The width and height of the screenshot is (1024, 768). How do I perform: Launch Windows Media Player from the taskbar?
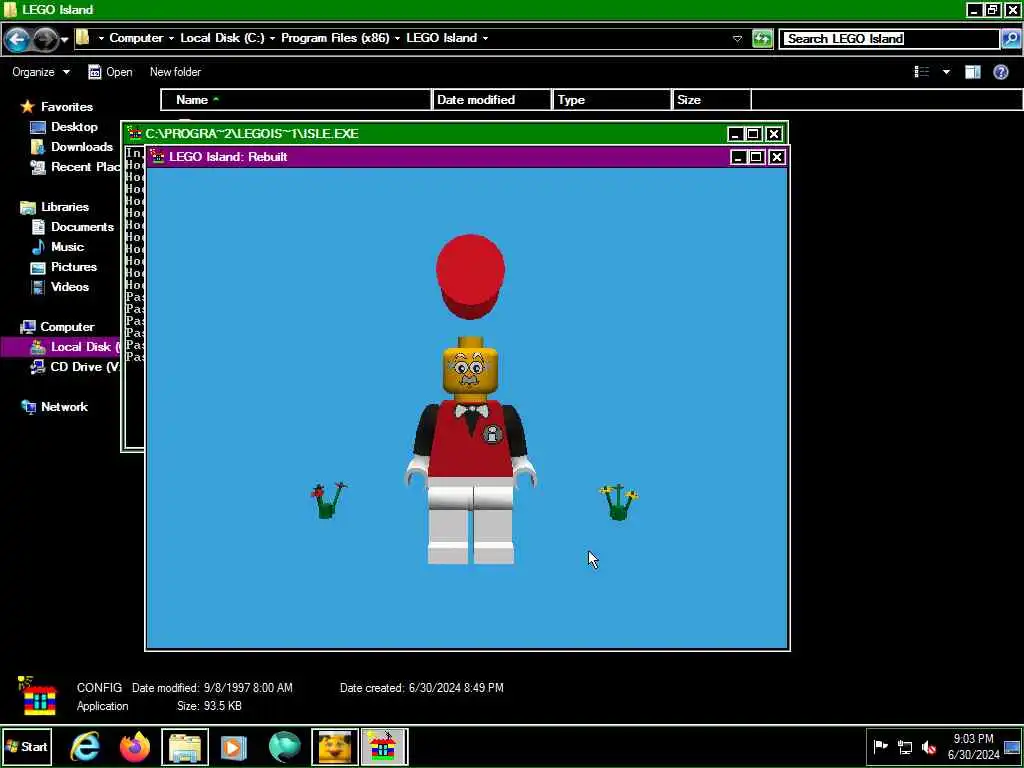tap(234, 747)
